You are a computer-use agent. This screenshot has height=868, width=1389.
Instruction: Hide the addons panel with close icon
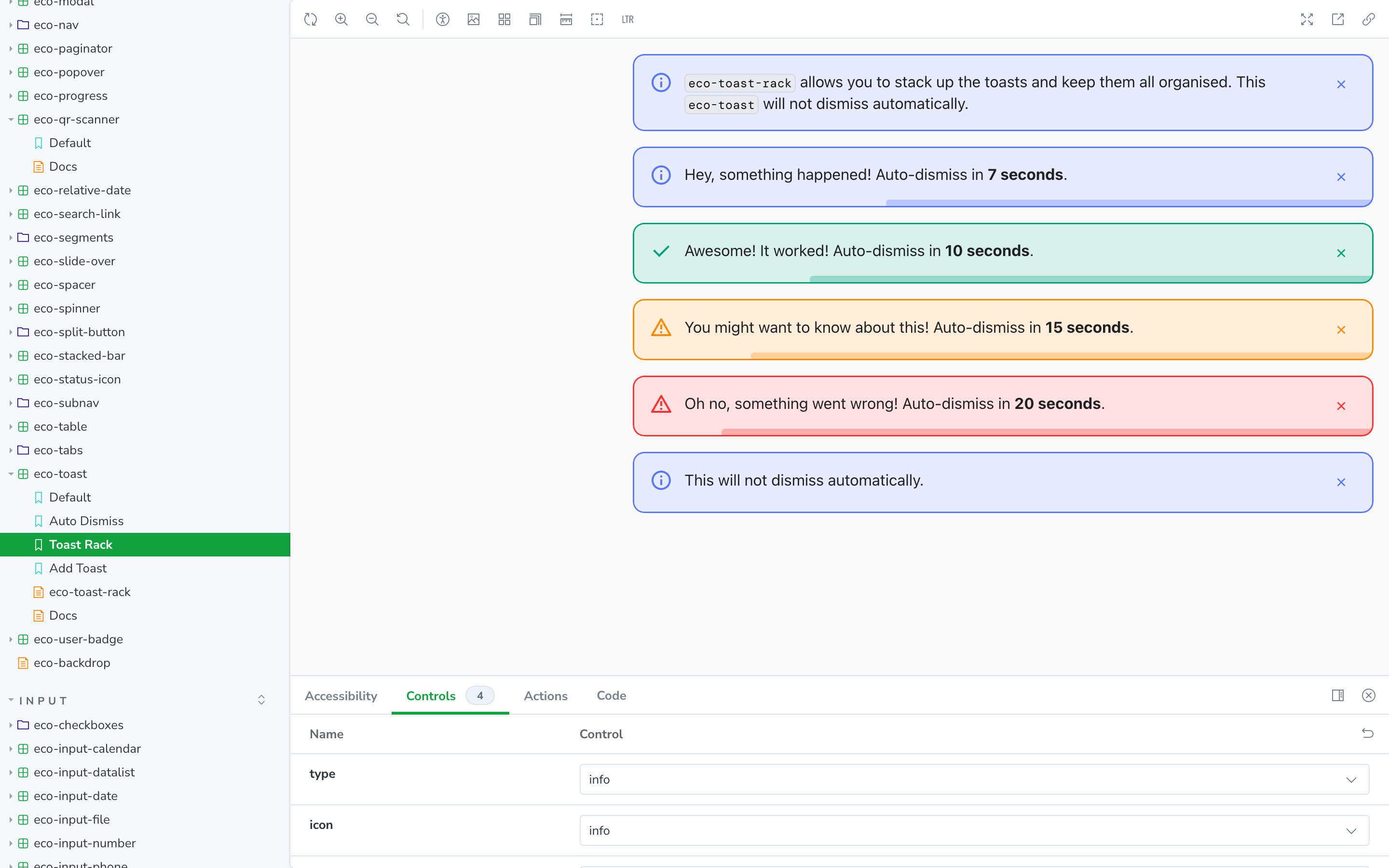[1368, 695]
